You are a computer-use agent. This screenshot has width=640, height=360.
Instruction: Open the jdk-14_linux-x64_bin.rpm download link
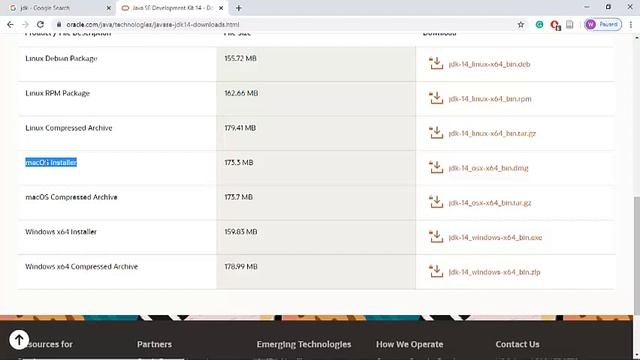point(490,99)
